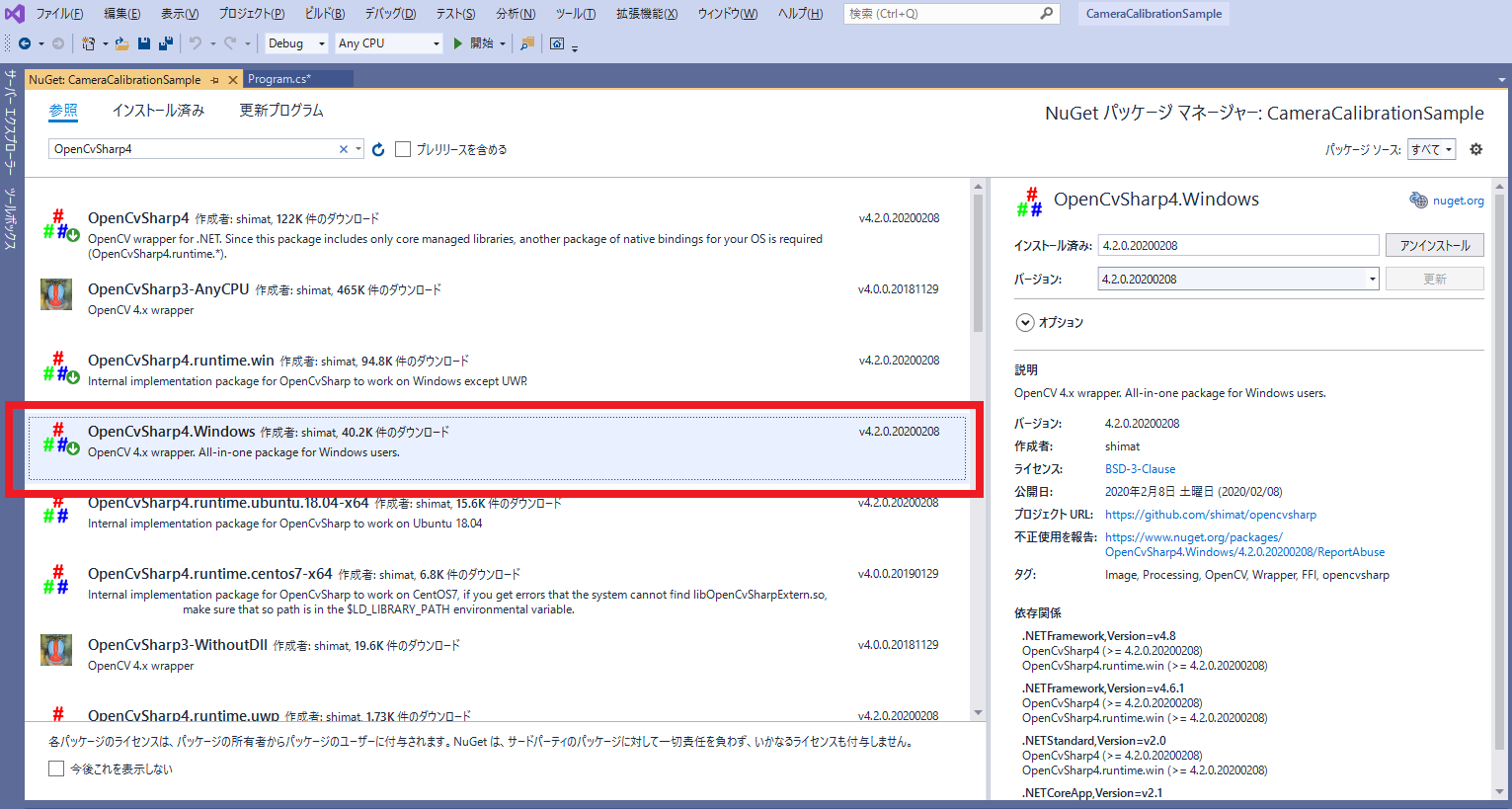Click the search magnifier icon in Quick Launch
Screen dimensions: 1512x809
point(1047,14)
